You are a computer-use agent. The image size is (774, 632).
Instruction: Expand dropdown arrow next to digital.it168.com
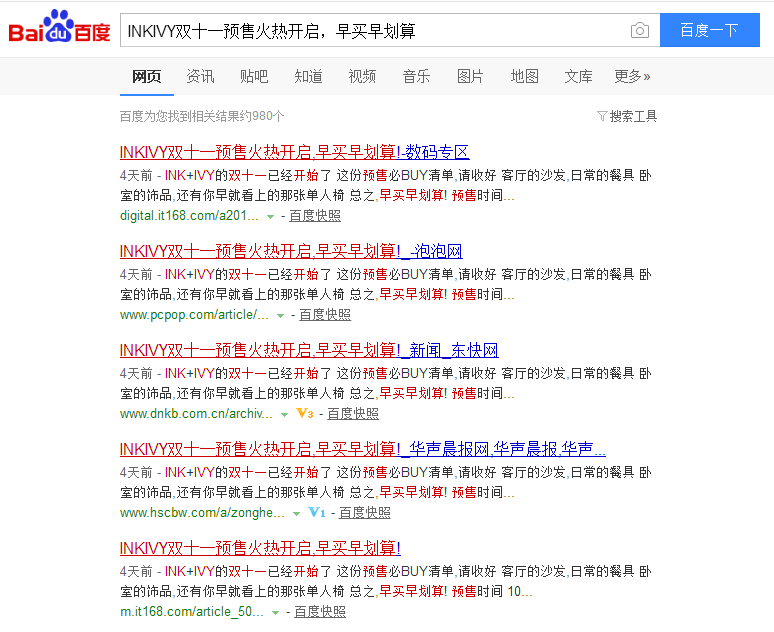(271, 217)
